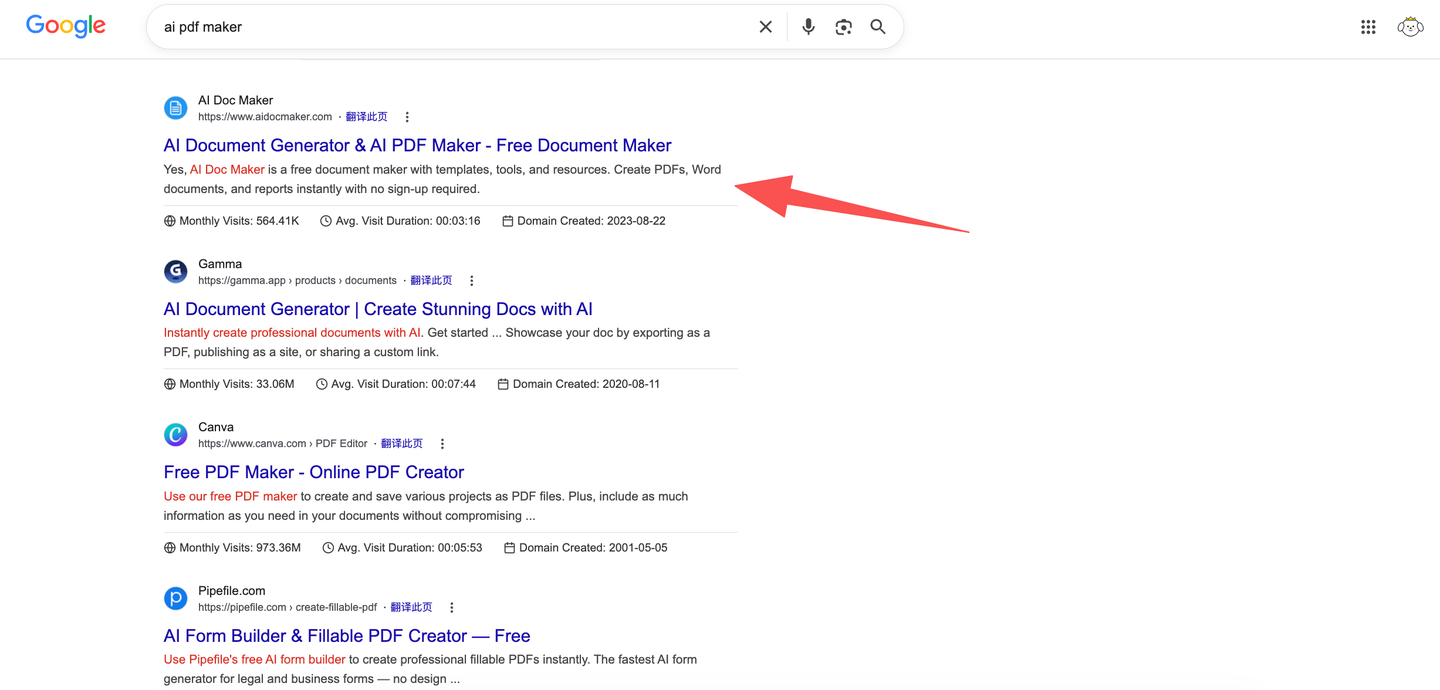The image size is (1440, 690).
Task: Click clock icon beside Avg. Visit Duration 00:05:53
Action: click(328, 548)
